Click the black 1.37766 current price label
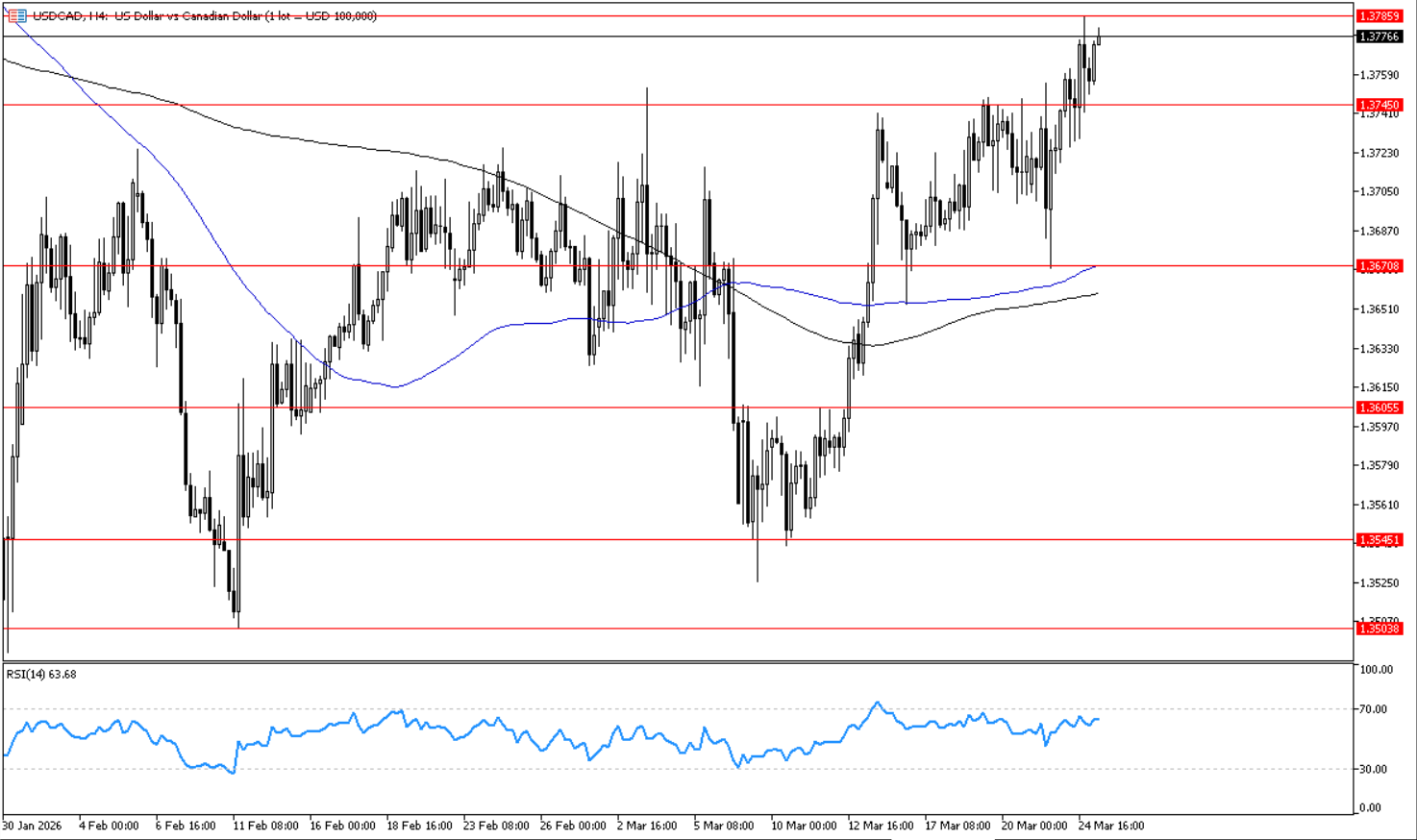The height and width of the screenshot is (840, 1417). 1379,37
